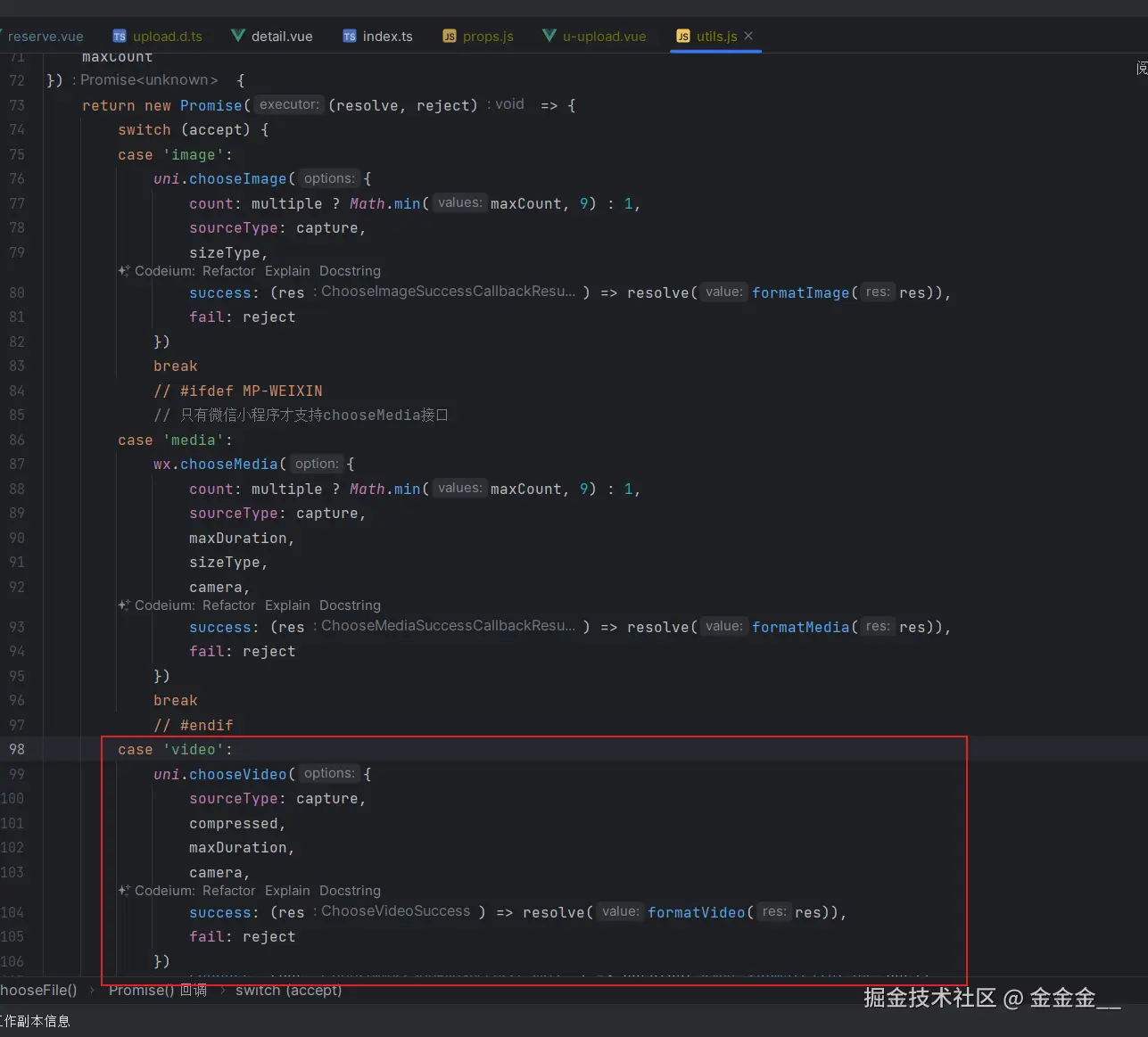Click Refactor lens above the formatVideo success line
Viewport: 1148px width, 1037px height.
click(228, 891)
